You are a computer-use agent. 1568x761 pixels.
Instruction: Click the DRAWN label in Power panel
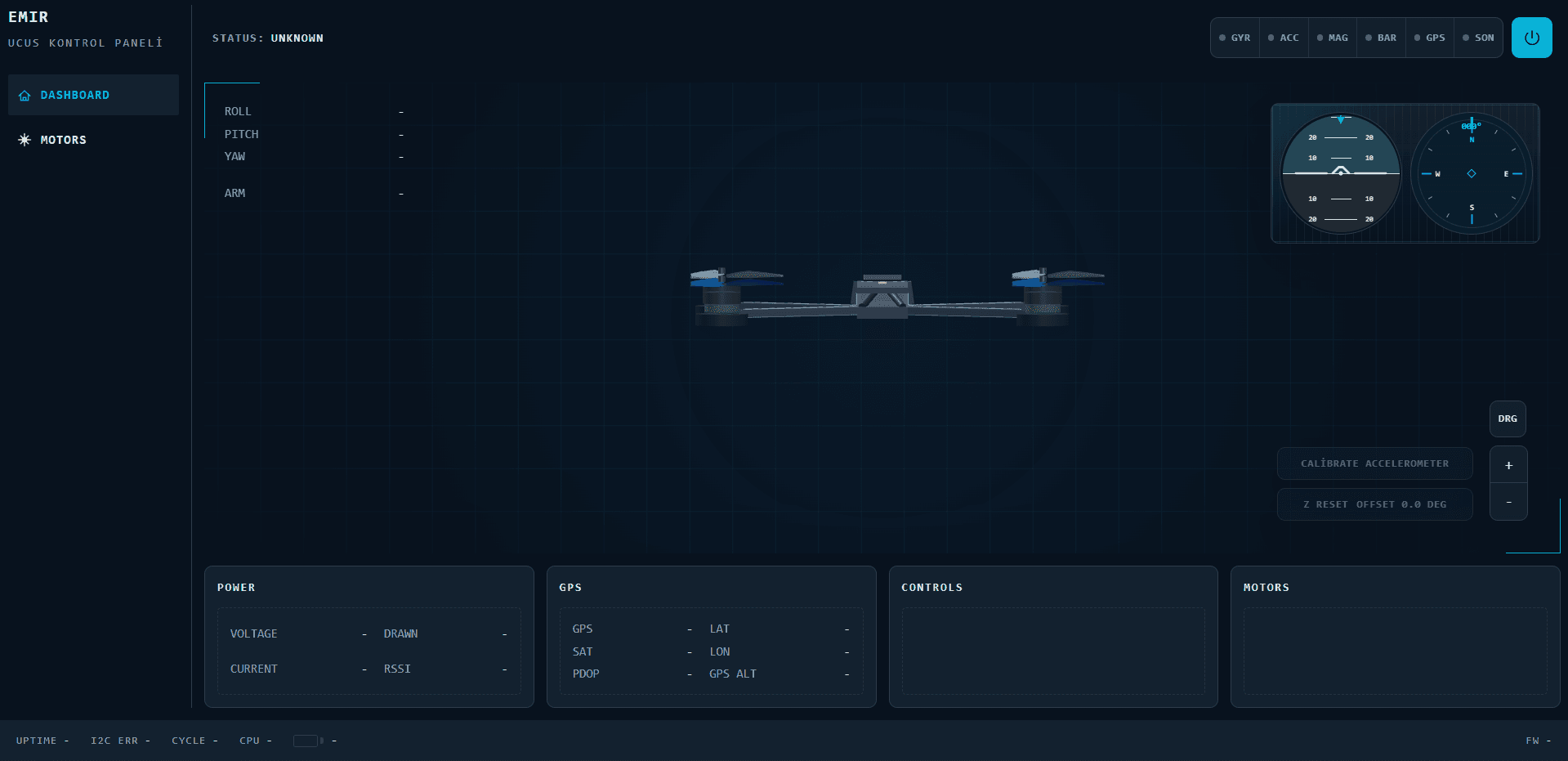point(401,633)
